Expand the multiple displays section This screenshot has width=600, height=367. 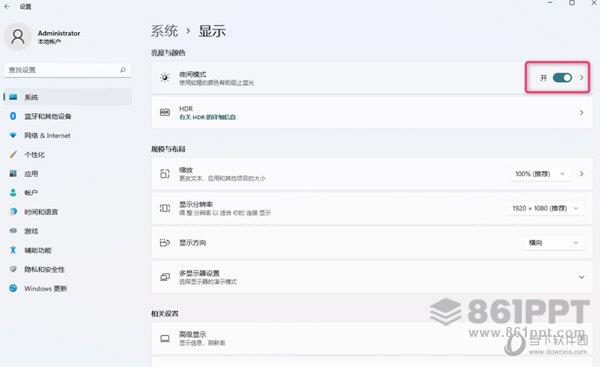coord(581,277)
